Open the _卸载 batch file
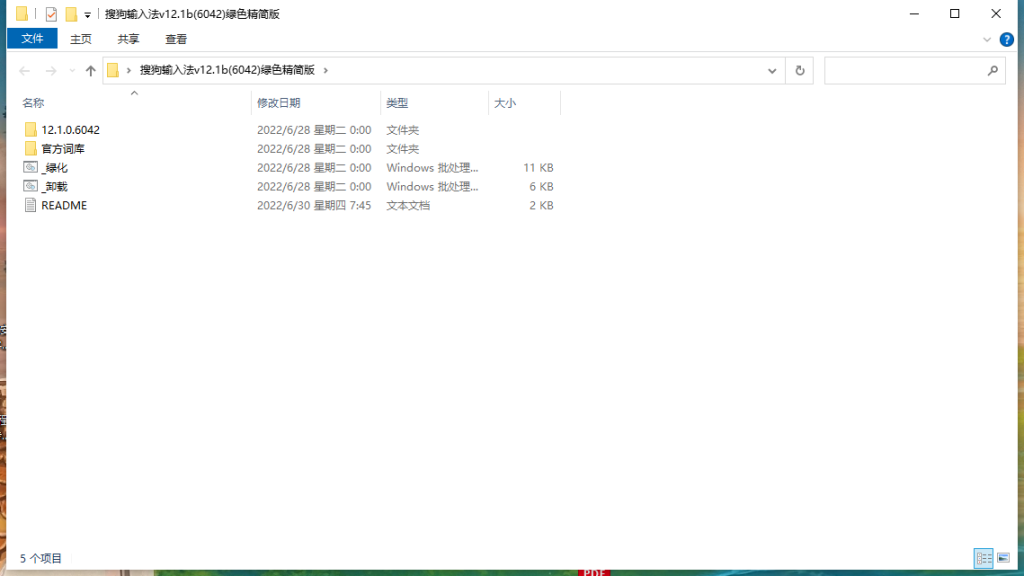This screenshot has width=1024, height=576. (55, 186)
